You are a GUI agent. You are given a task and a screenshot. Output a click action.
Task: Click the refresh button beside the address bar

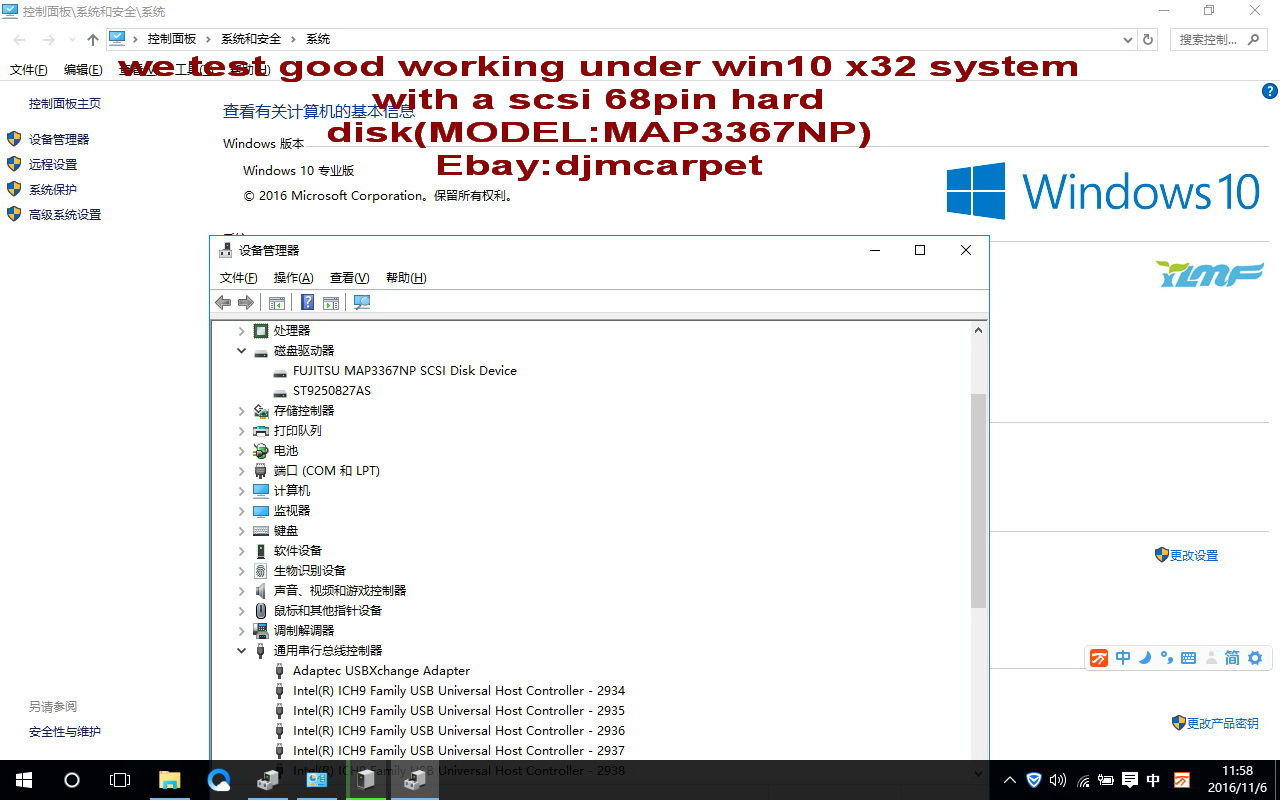[x=1148, y=39]
